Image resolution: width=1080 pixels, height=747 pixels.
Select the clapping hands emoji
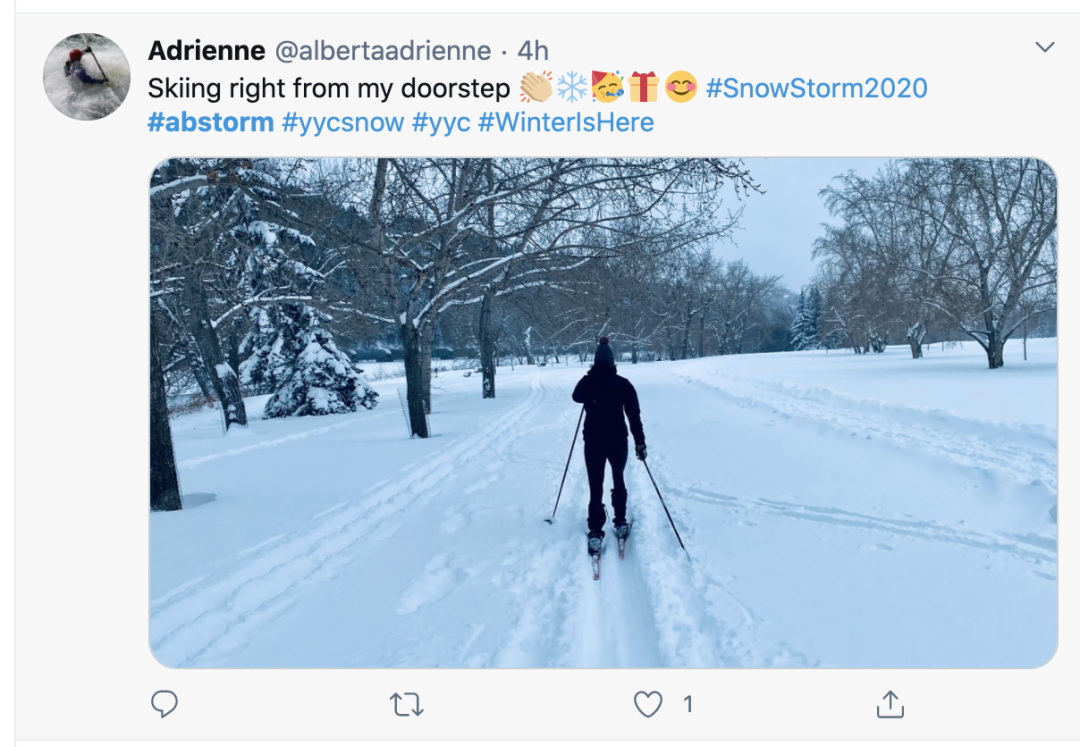[x=536, y=87]
